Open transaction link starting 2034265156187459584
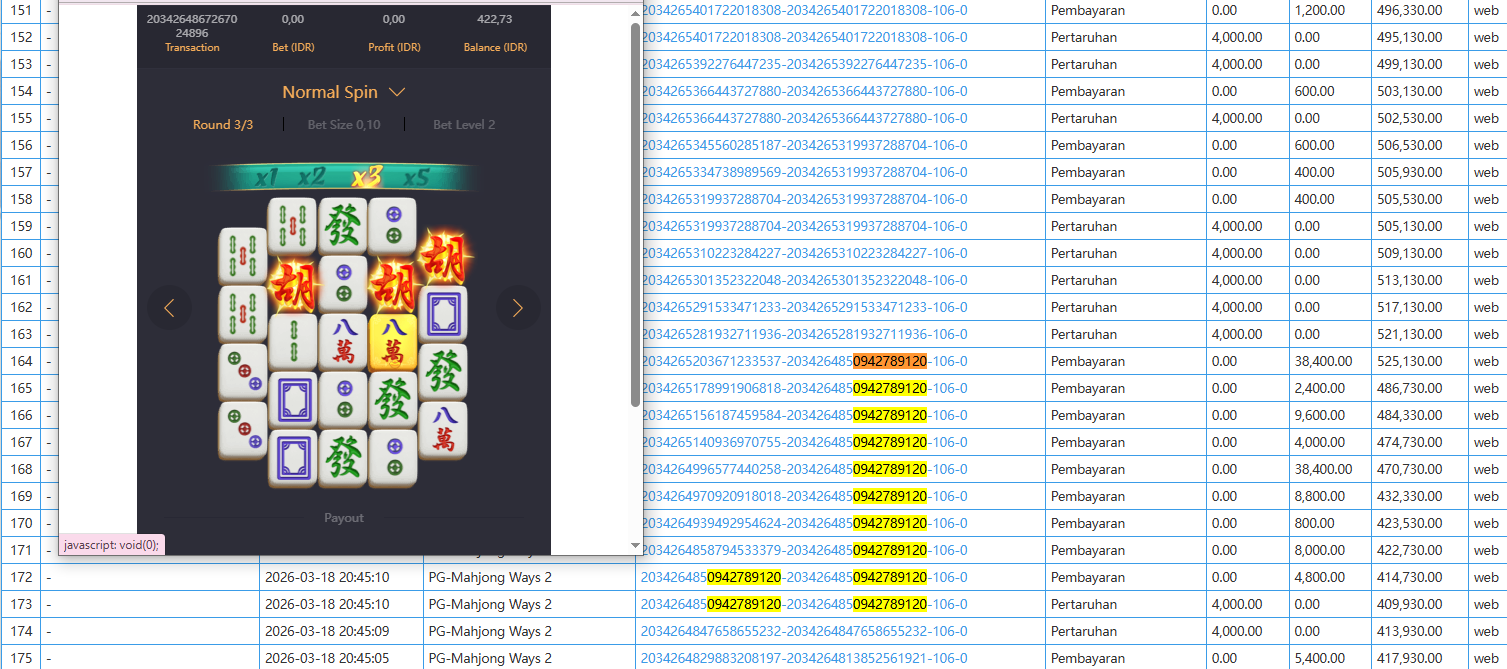Screen dimensions: 1507x669 click(x=804, y=415)
